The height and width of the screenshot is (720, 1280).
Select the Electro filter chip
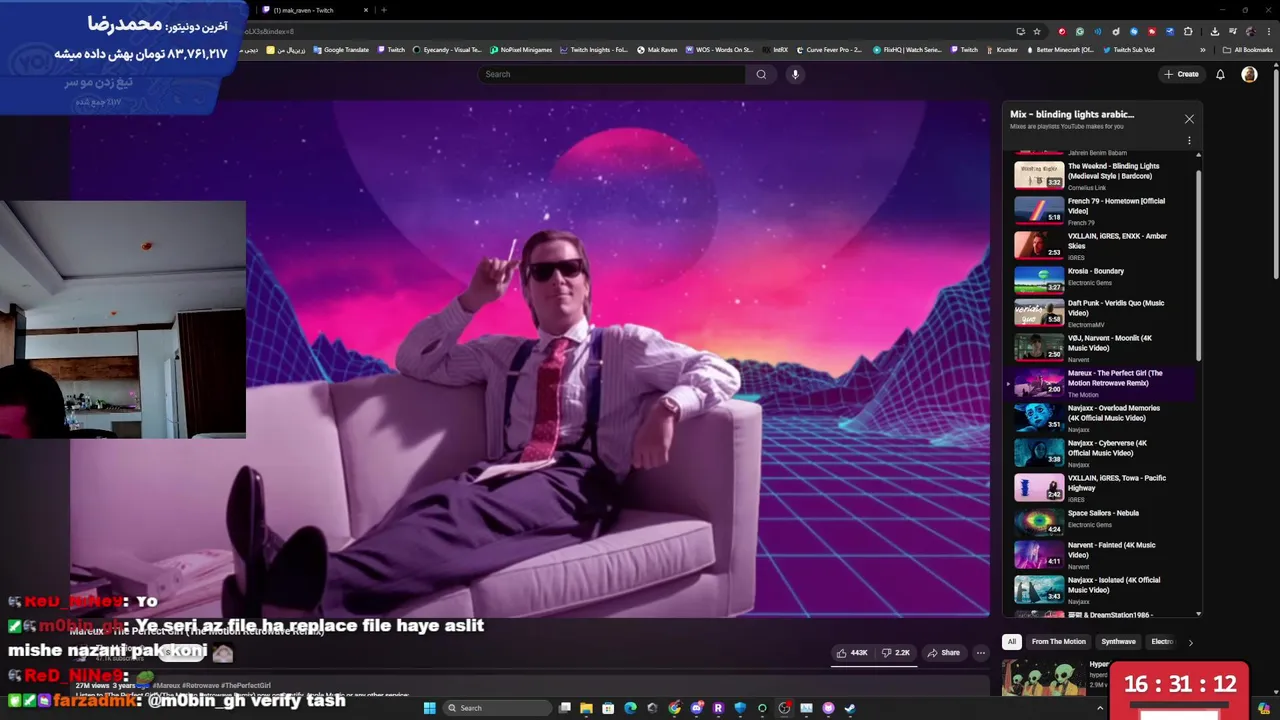point(1161,642)
